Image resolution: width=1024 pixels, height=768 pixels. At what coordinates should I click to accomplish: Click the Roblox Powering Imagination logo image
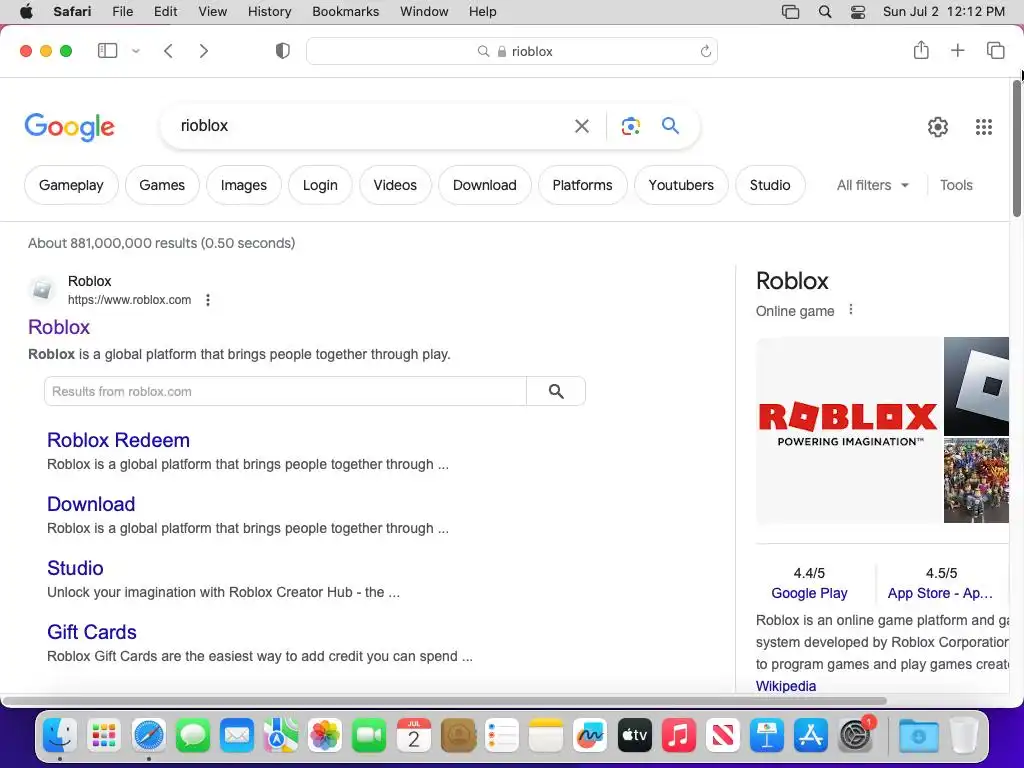pyautogui.click(x=848, y=430)
